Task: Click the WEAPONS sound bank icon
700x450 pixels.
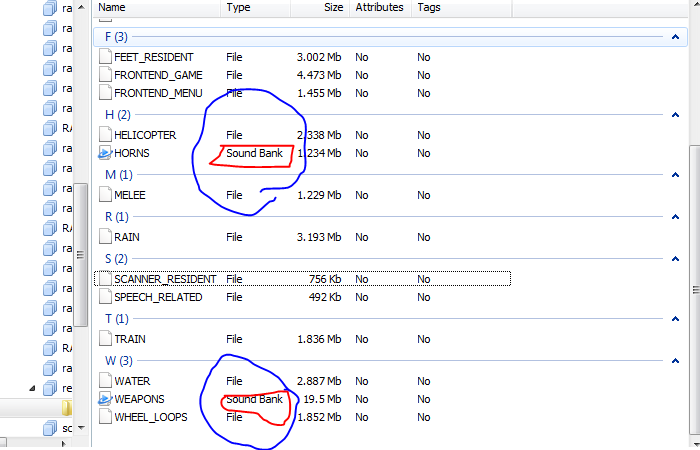Action: tap(105, 399)
